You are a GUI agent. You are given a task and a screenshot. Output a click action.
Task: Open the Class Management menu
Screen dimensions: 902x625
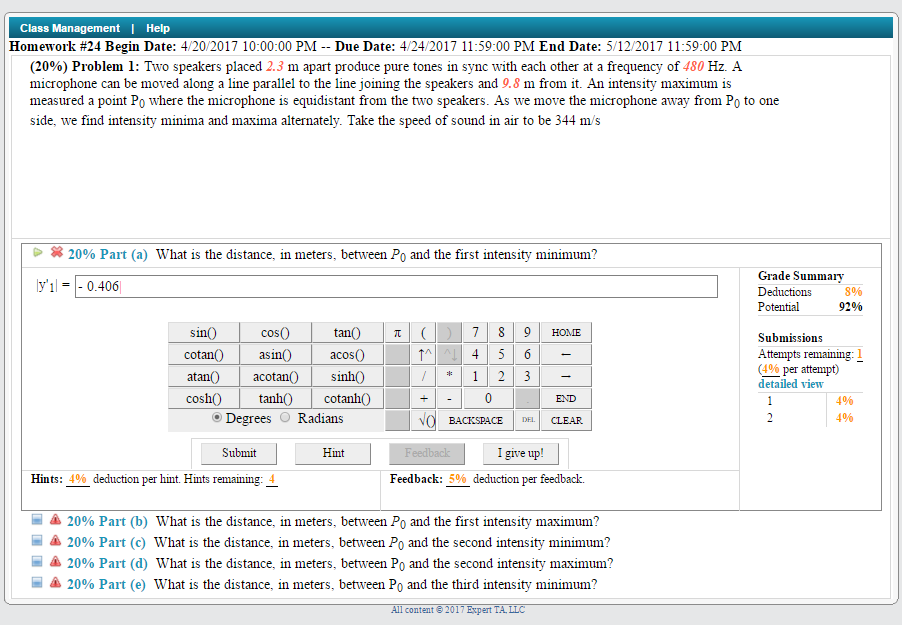(67, 28)
